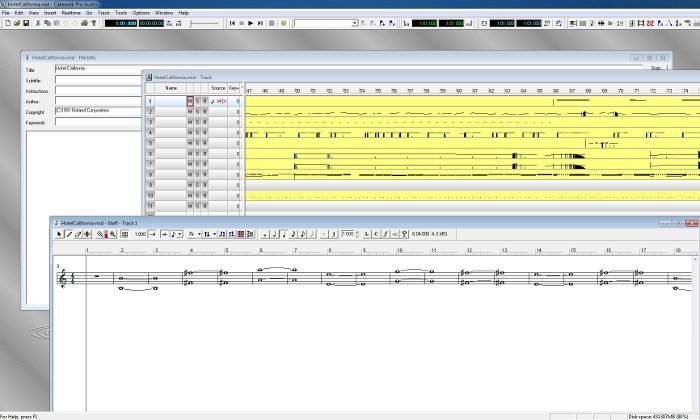This screenshot has height=420, width=700.
Task: Solo track 6 with its S button
Action: coord(197,154)
